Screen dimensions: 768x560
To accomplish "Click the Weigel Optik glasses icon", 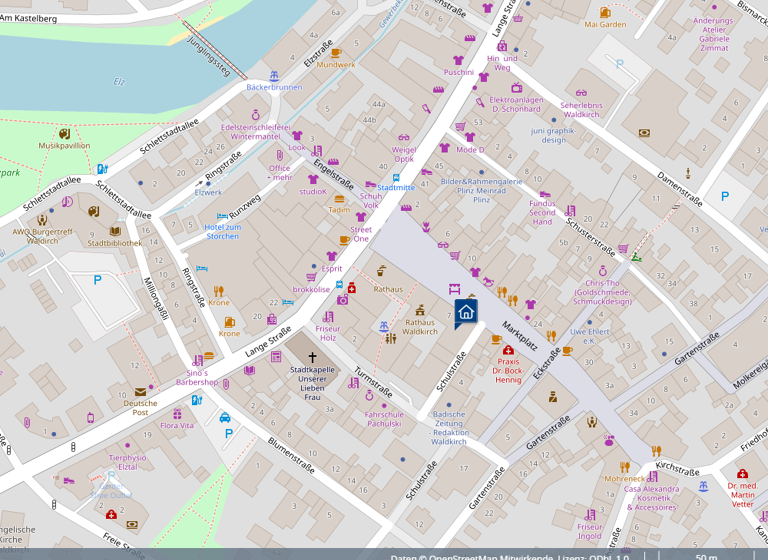I will pyautogui.click(x=403, y=137).
